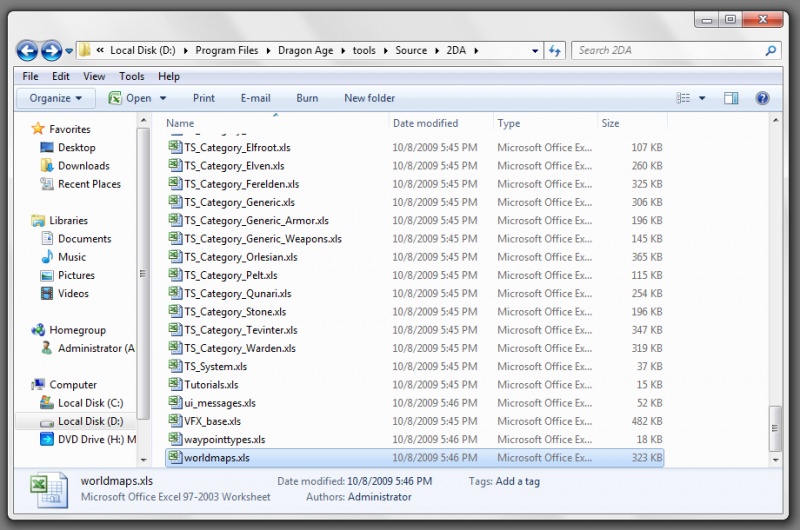
Task: Click the refresh icon beside address bar
Action: [x=555, y=51]
